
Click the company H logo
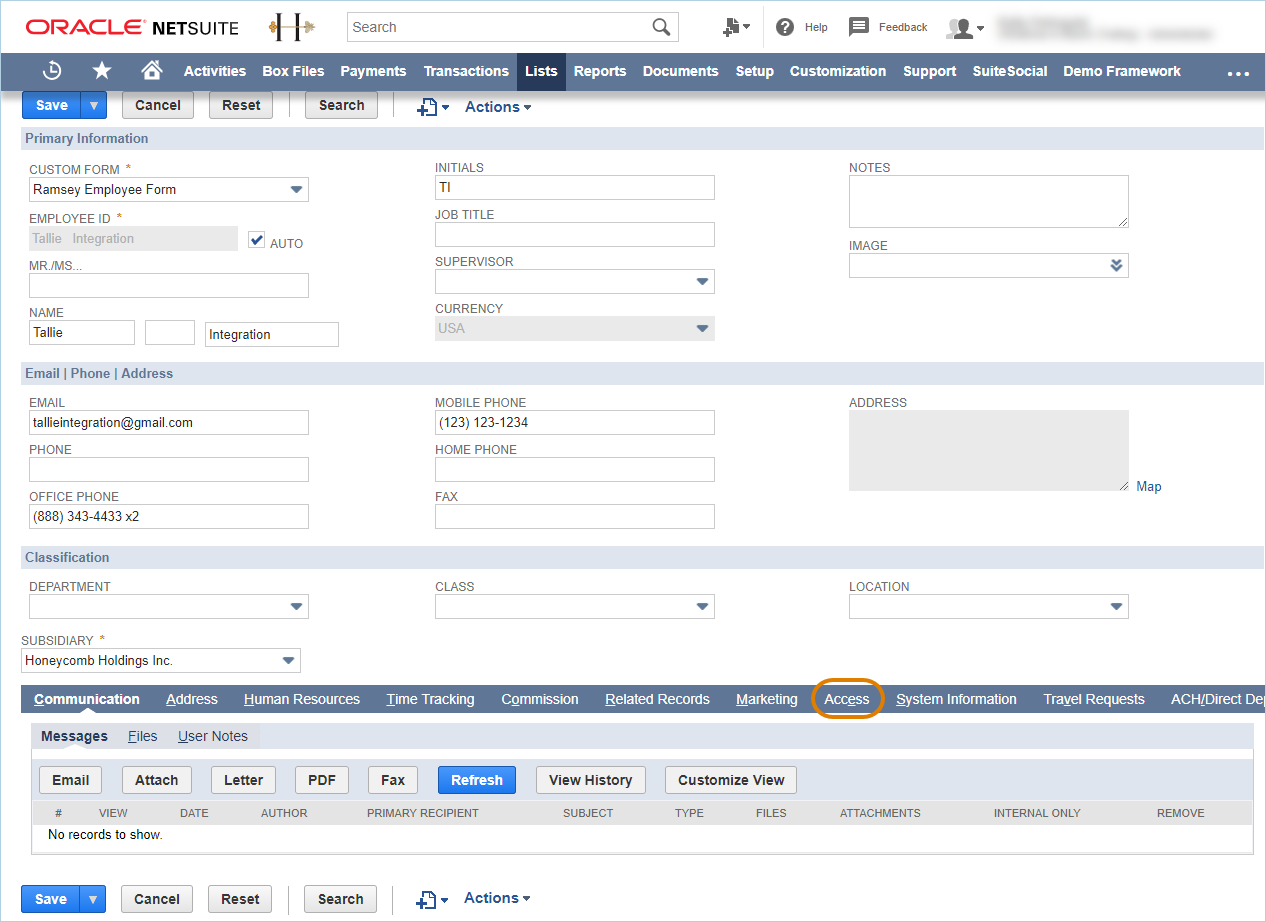tap(292, 27)
